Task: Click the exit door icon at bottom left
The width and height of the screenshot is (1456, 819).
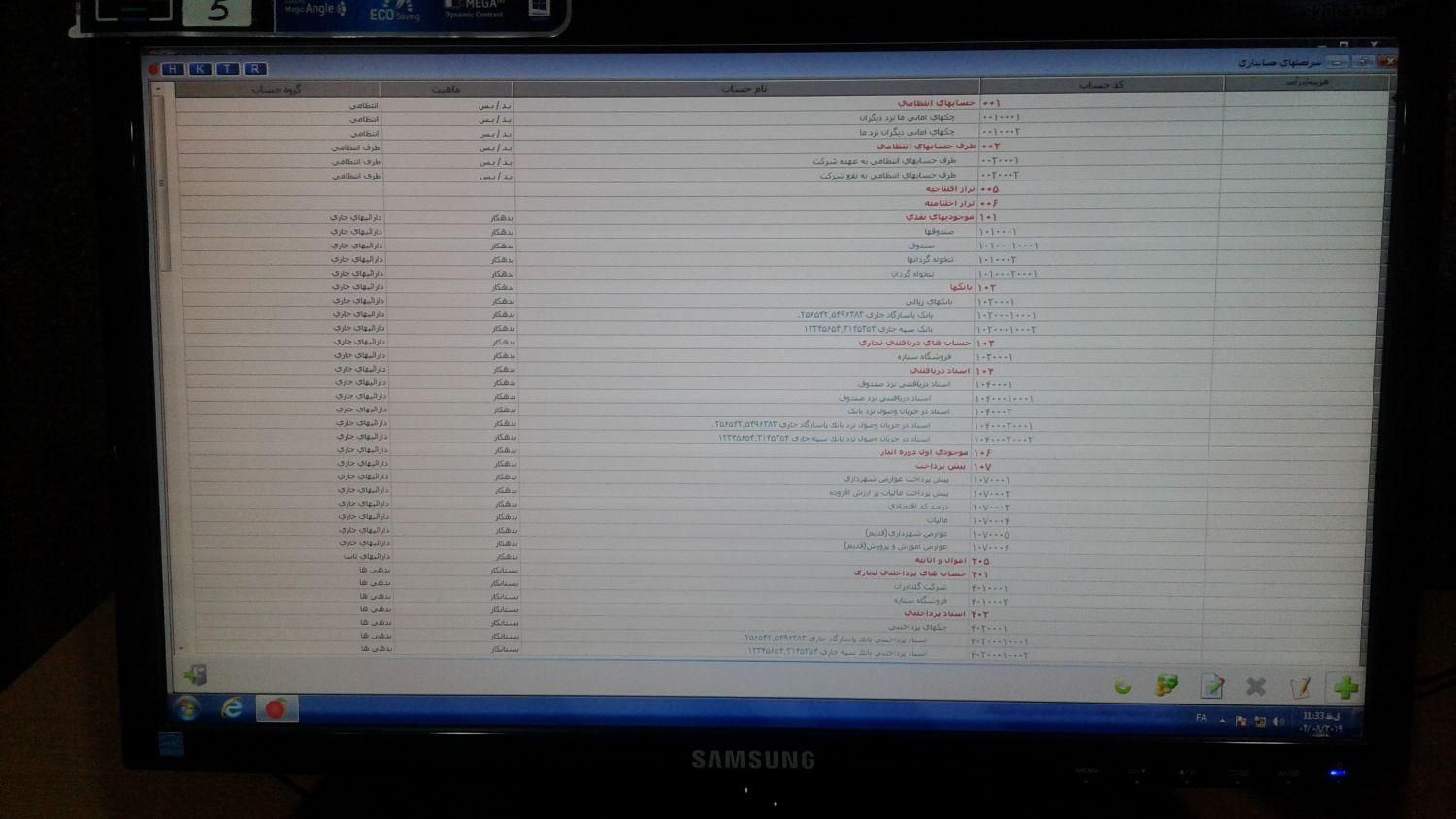Action: click(195, 674)
